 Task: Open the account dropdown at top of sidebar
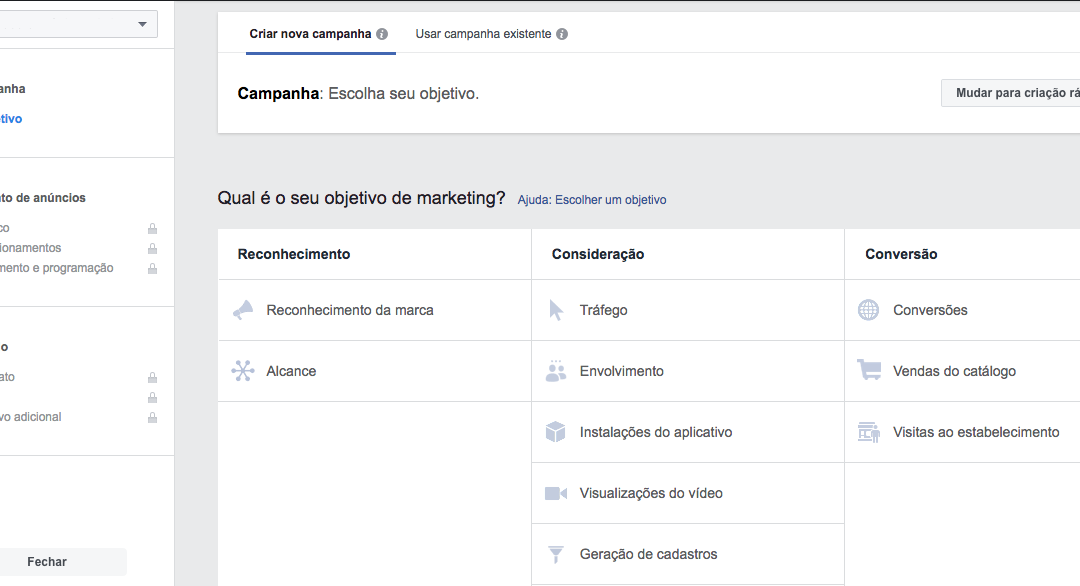pos(79,24)
